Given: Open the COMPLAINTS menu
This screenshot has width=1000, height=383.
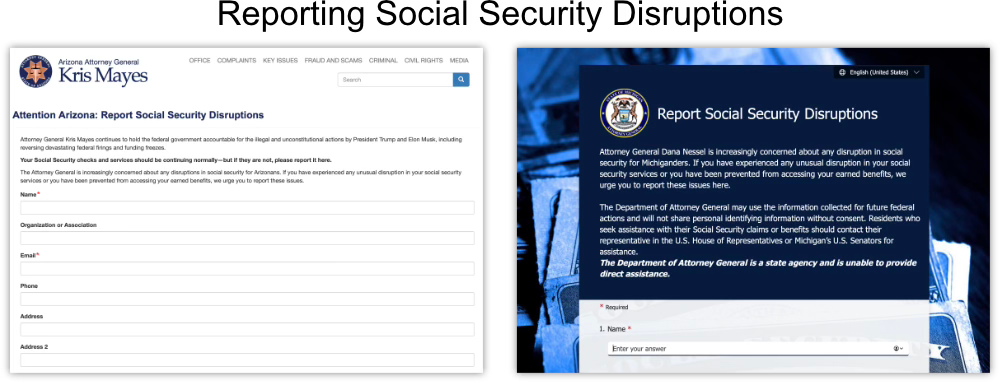Looking at the screenshot, I should pos(237,61).
